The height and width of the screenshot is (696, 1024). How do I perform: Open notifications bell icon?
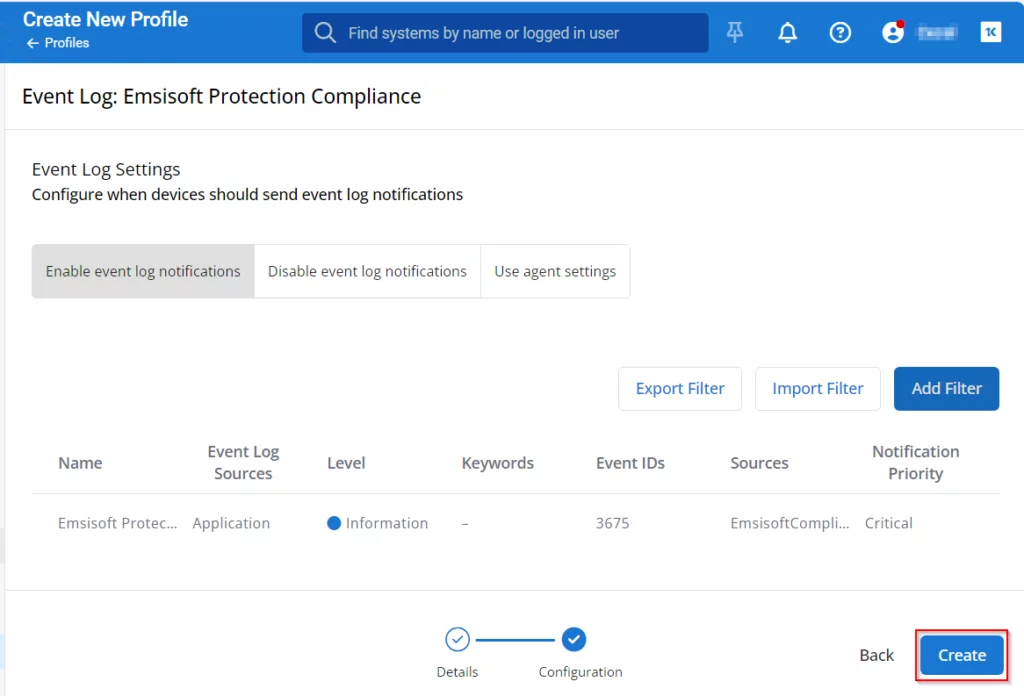(788, 33)
